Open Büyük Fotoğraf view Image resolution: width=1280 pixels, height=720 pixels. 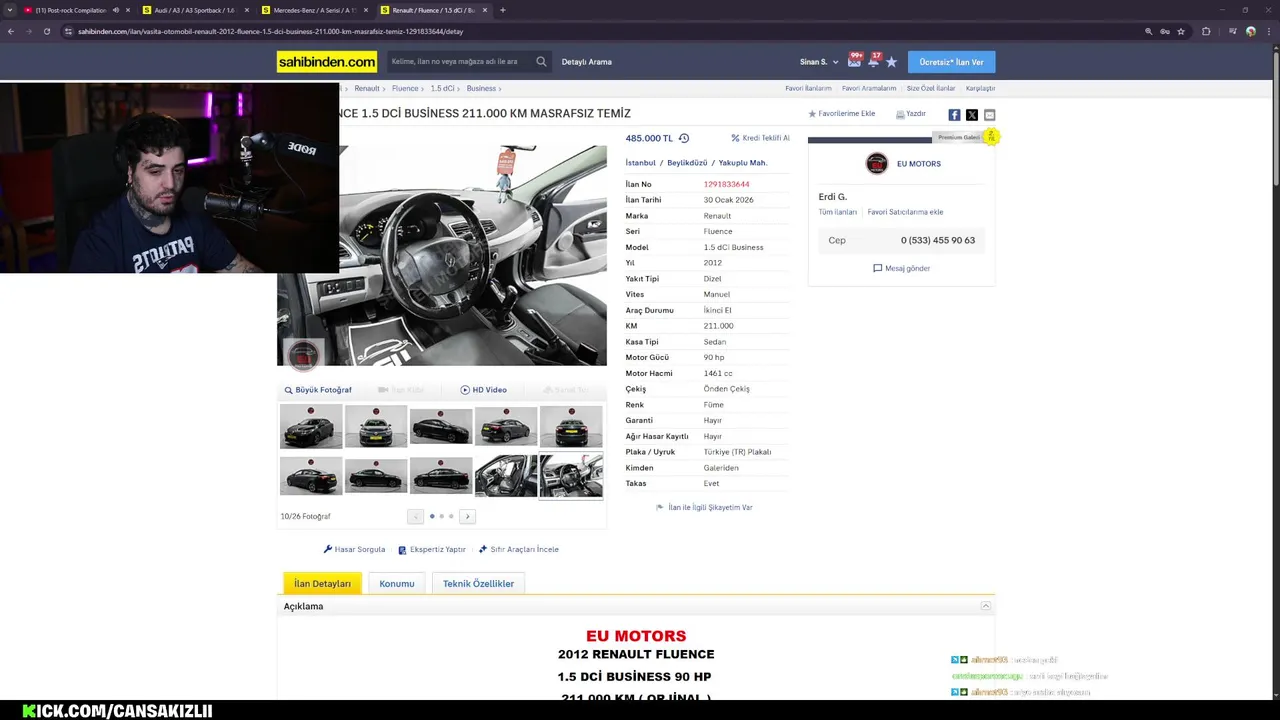[x=318, y=390]
